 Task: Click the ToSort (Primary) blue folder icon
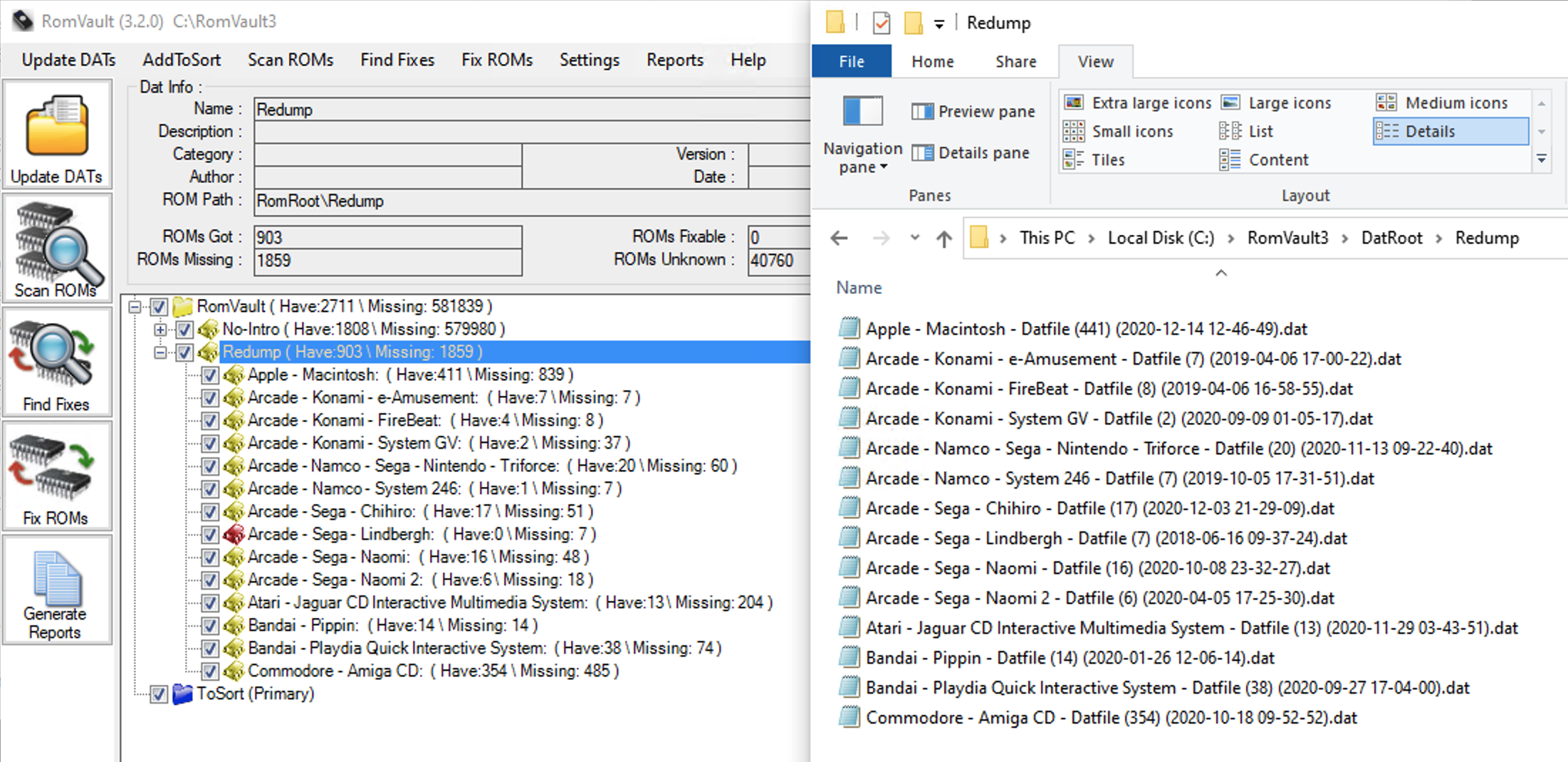point(183,694)
